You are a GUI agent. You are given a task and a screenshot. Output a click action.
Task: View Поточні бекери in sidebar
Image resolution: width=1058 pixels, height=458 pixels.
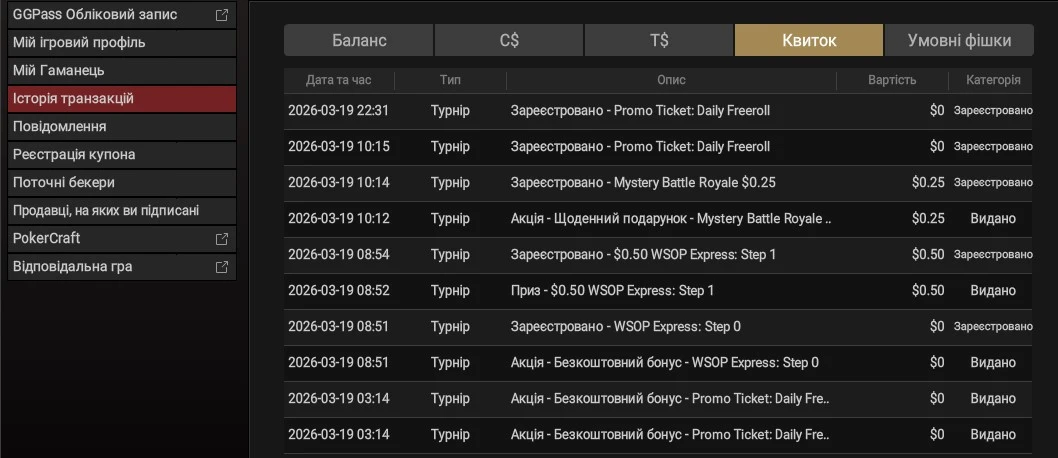click(x=122, y=183)
